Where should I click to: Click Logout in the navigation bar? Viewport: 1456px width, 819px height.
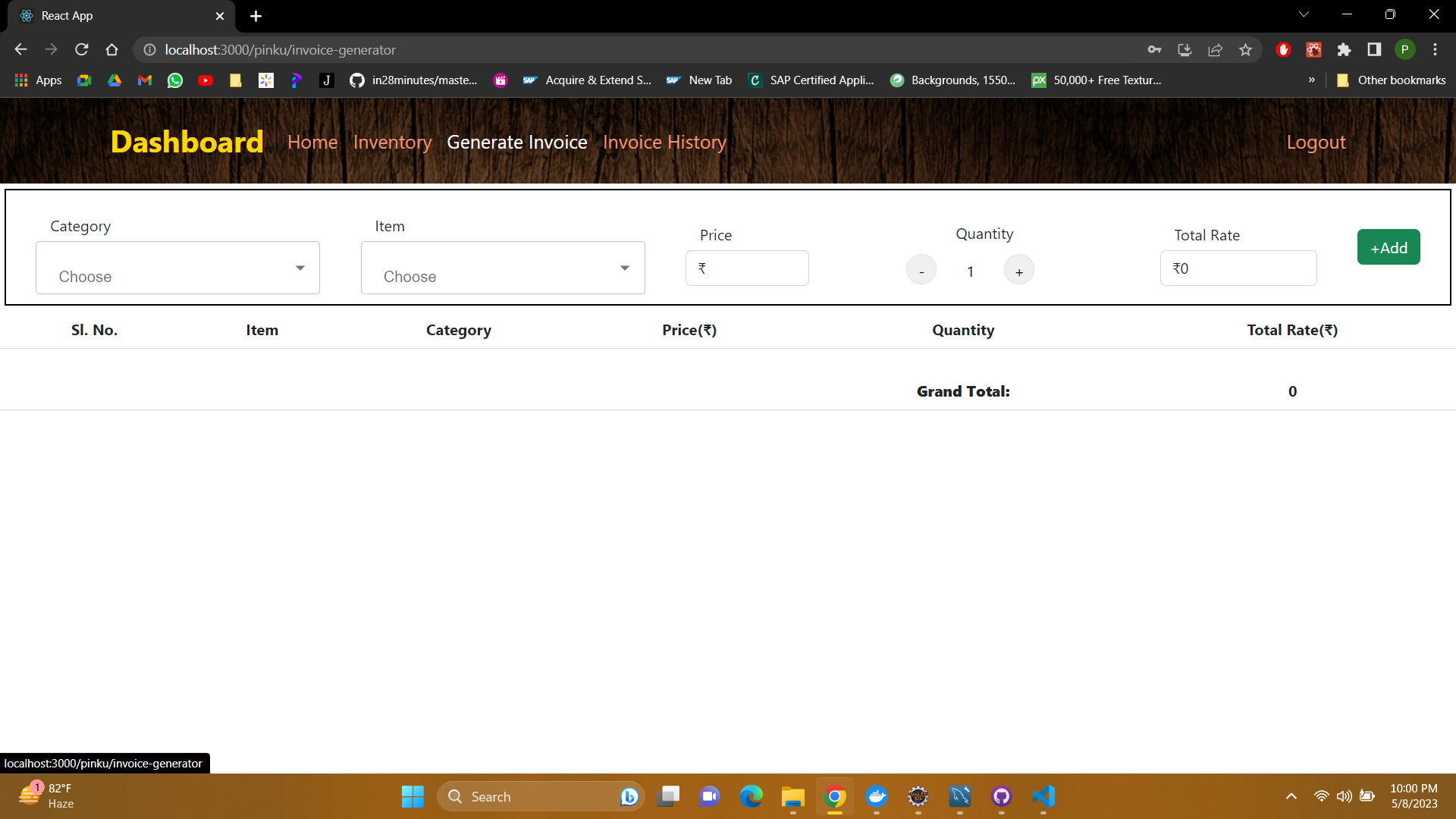(x=1316, y=142)
